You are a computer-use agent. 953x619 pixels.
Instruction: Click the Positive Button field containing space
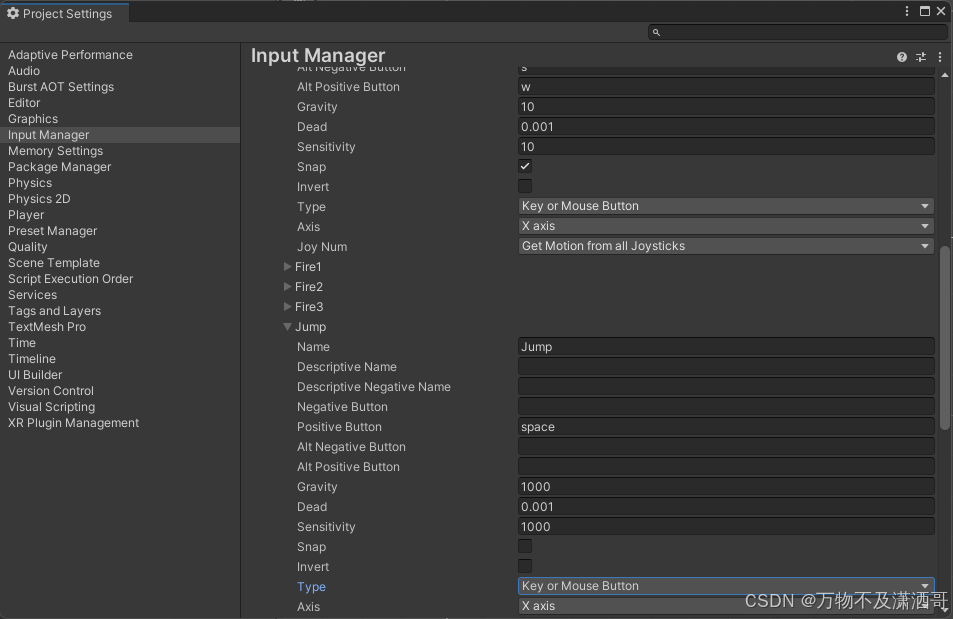tap(726, 427)
